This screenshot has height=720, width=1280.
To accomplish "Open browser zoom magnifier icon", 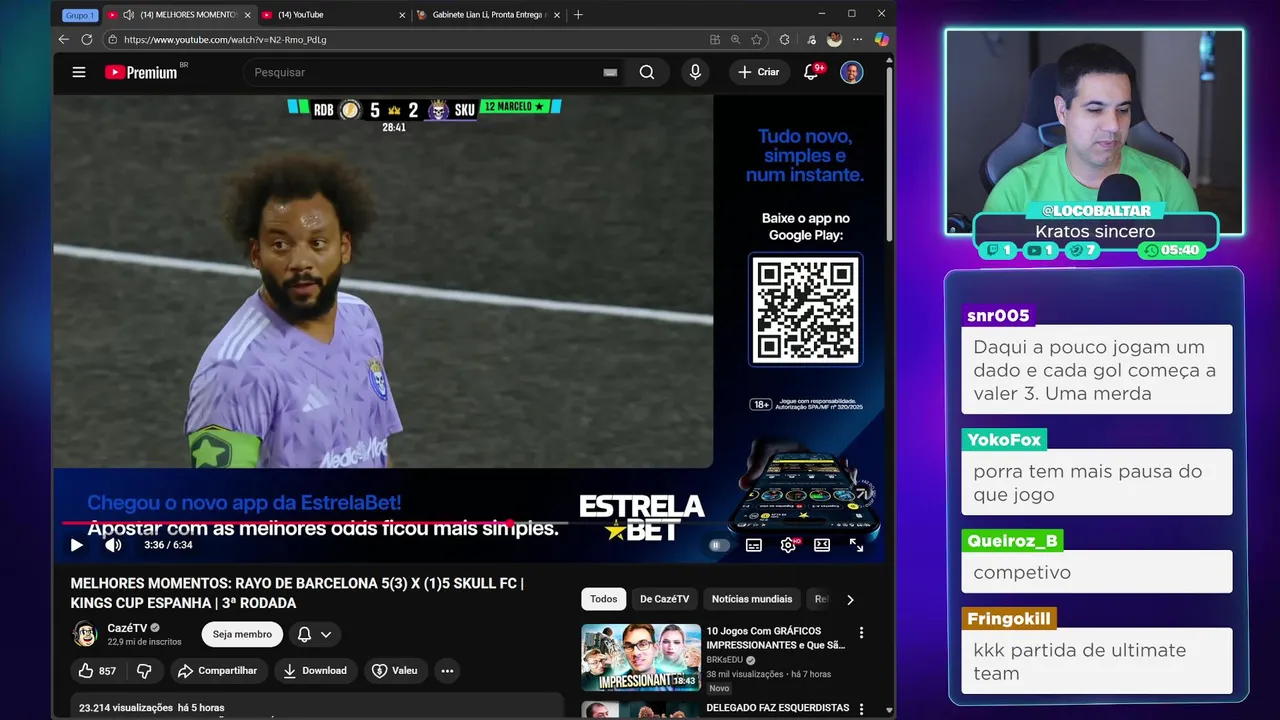I will click(x=736, y=39).
